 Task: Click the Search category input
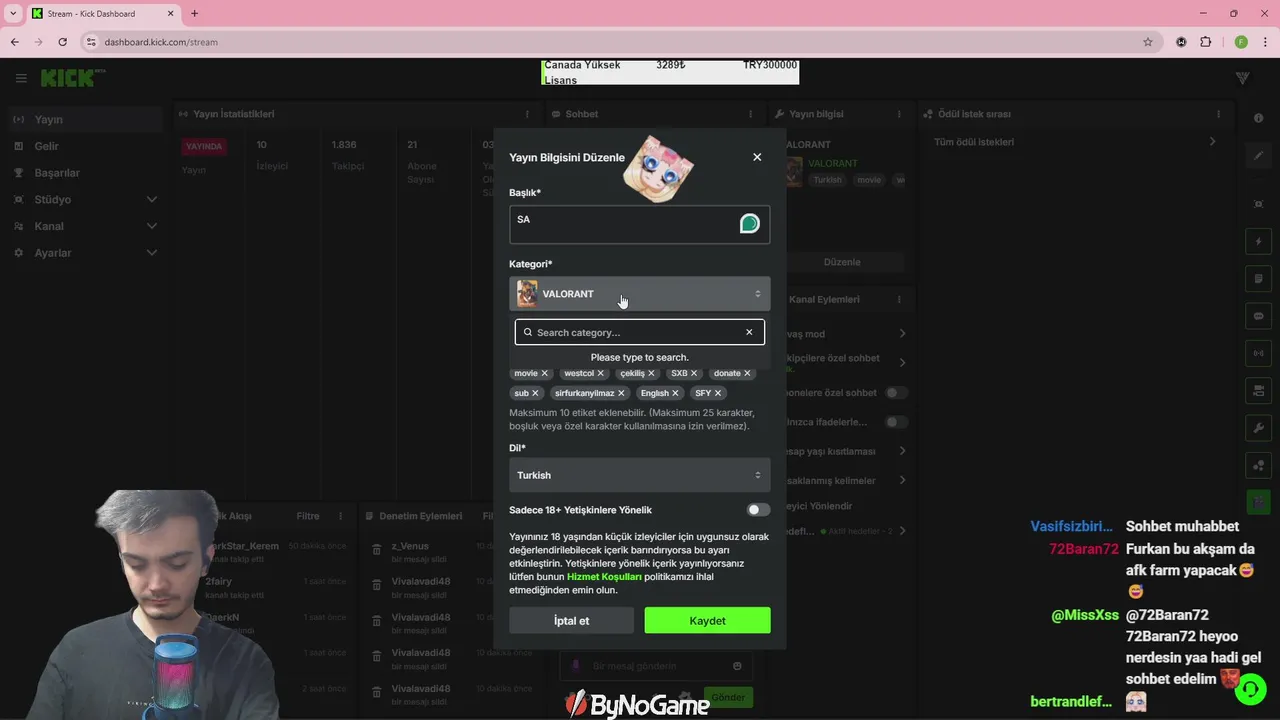(x=640, y=332)
